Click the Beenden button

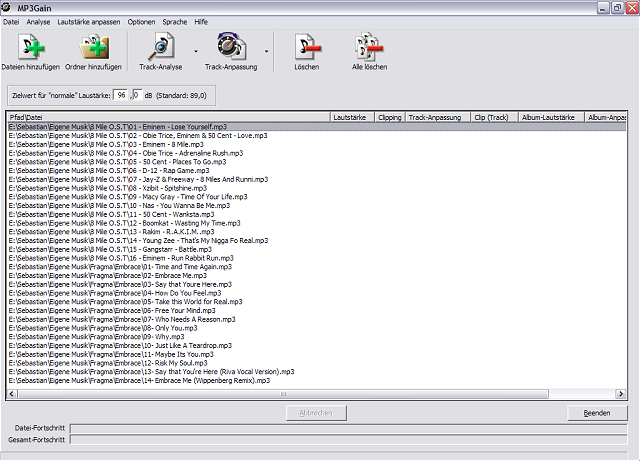pyautogui.click(x=597, y=413)
